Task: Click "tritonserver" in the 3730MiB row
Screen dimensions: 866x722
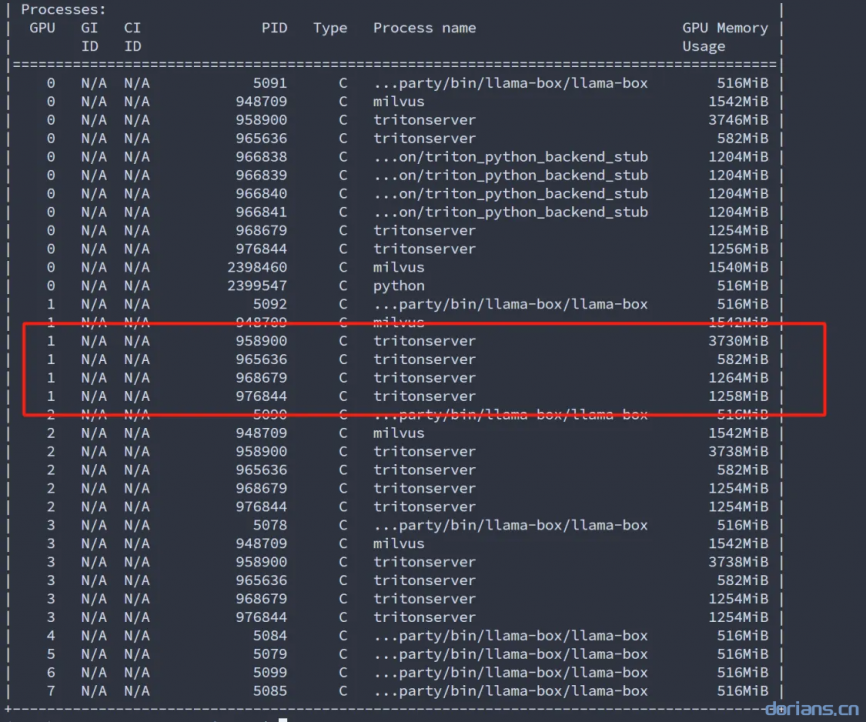Action: coord(424,341)
